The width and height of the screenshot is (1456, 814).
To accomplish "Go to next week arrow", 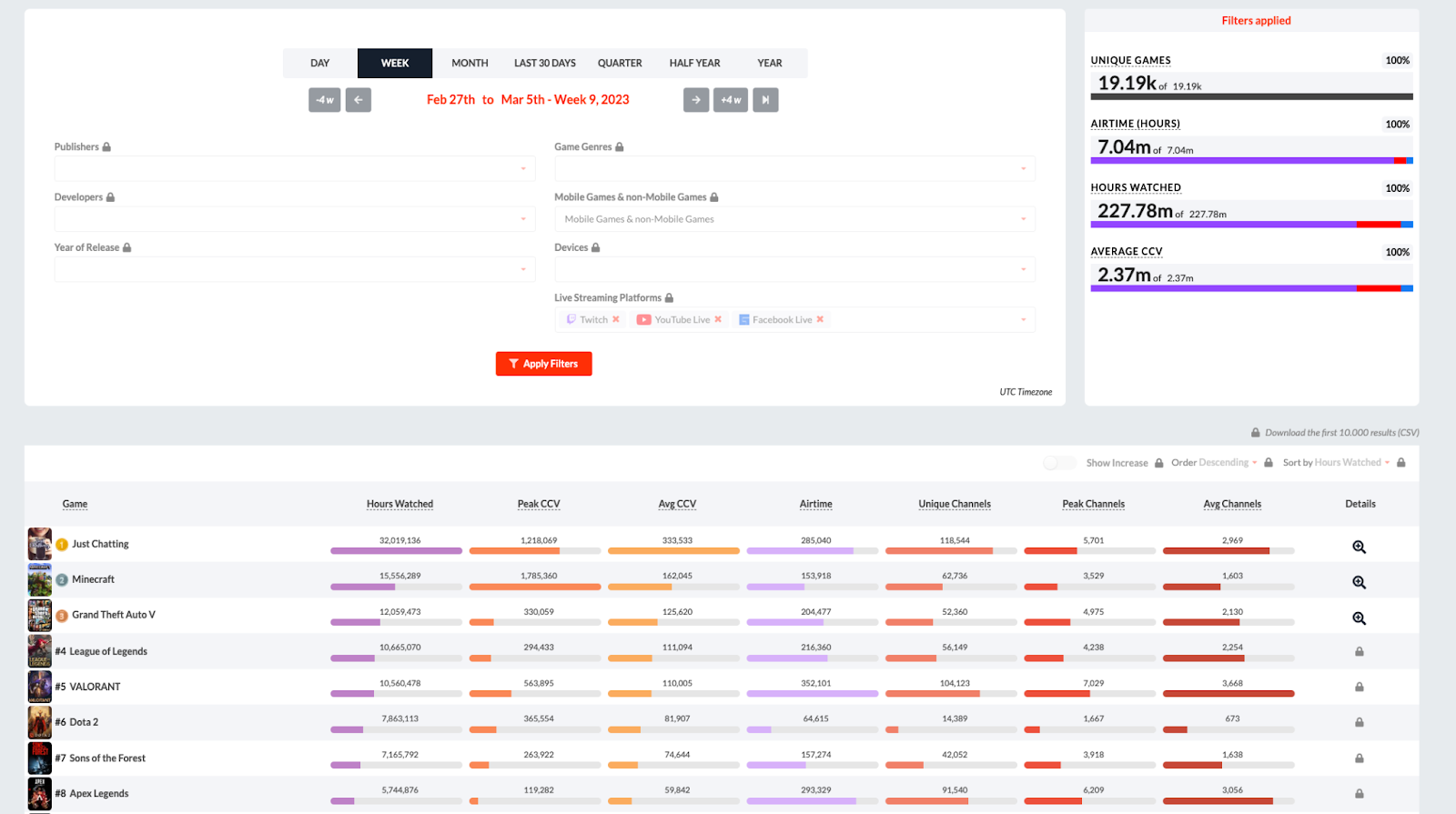I will click(696, 100).
